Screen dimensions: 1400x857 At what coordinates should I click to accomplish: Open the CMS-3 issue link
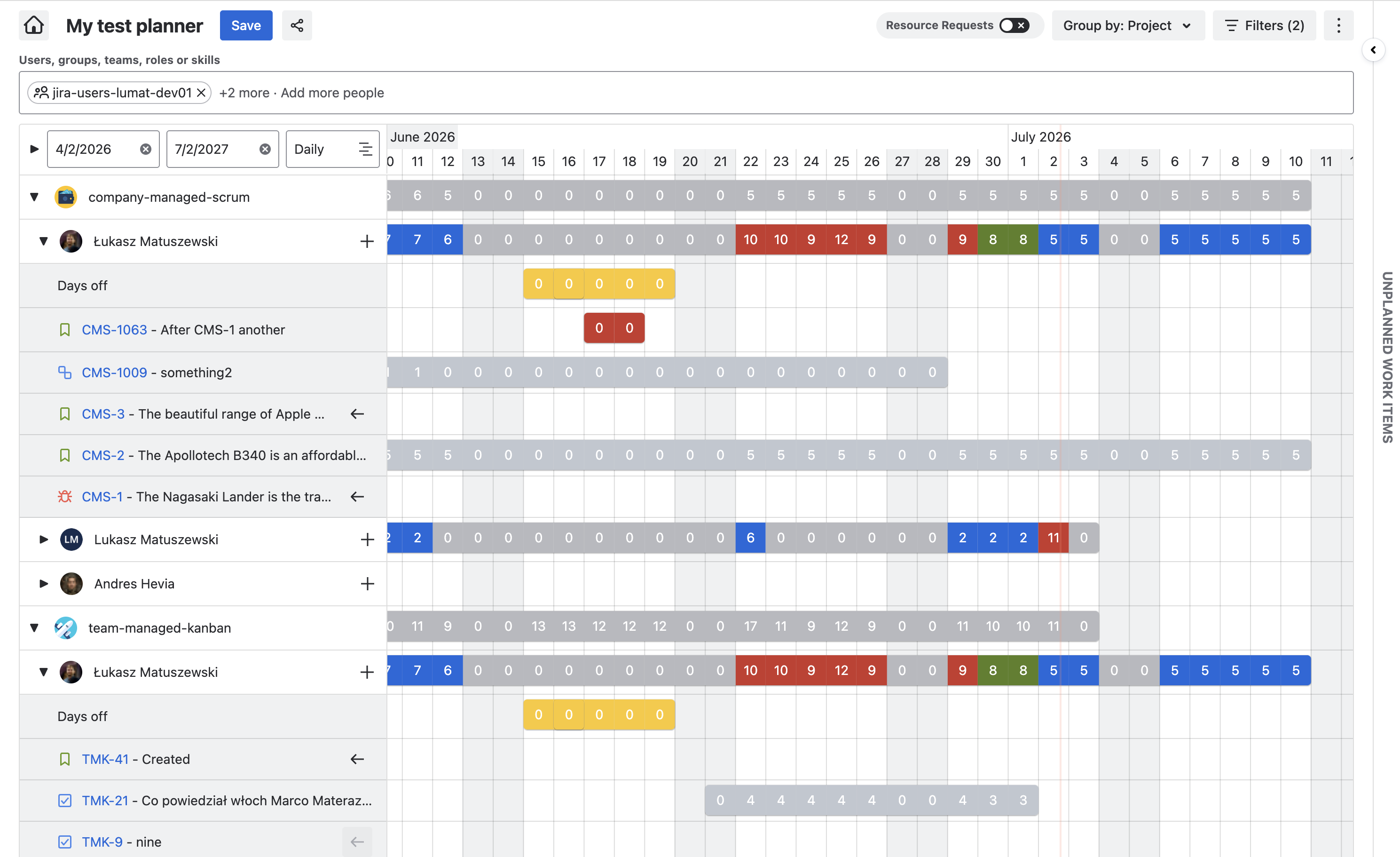coord(103,414)
